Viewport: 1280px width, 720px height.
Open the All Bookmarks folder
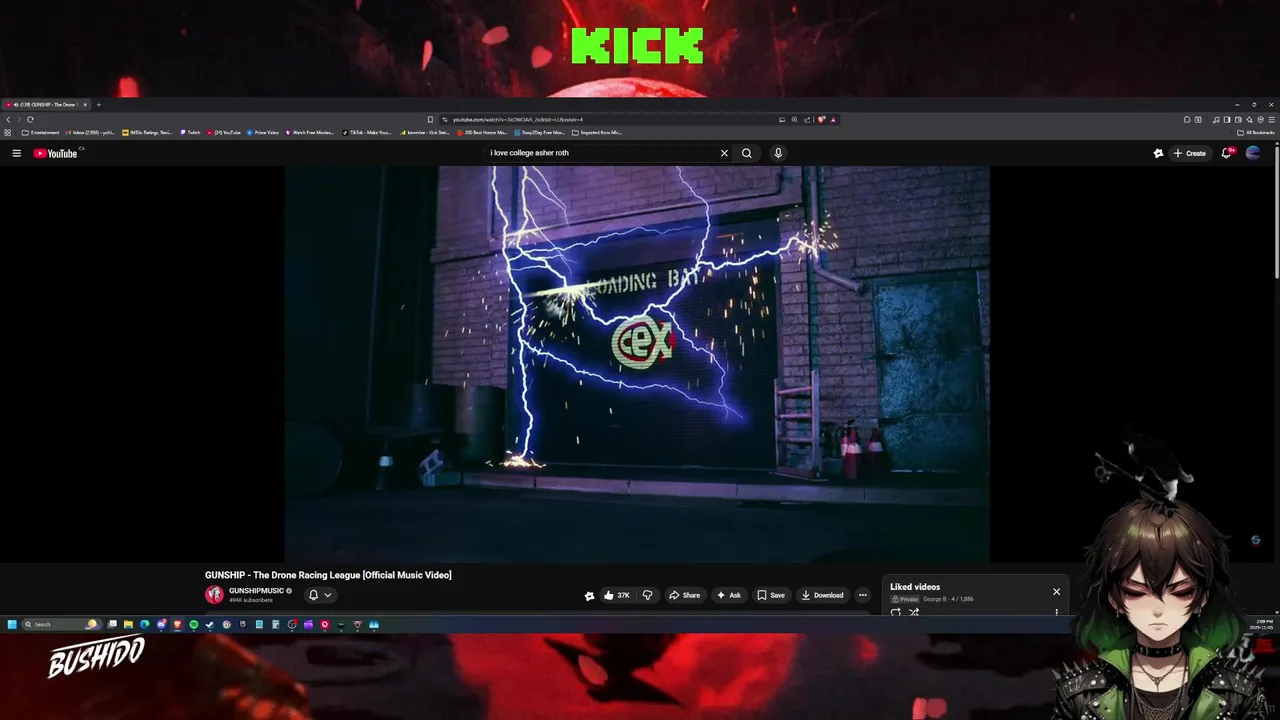tap(1255, 132)
